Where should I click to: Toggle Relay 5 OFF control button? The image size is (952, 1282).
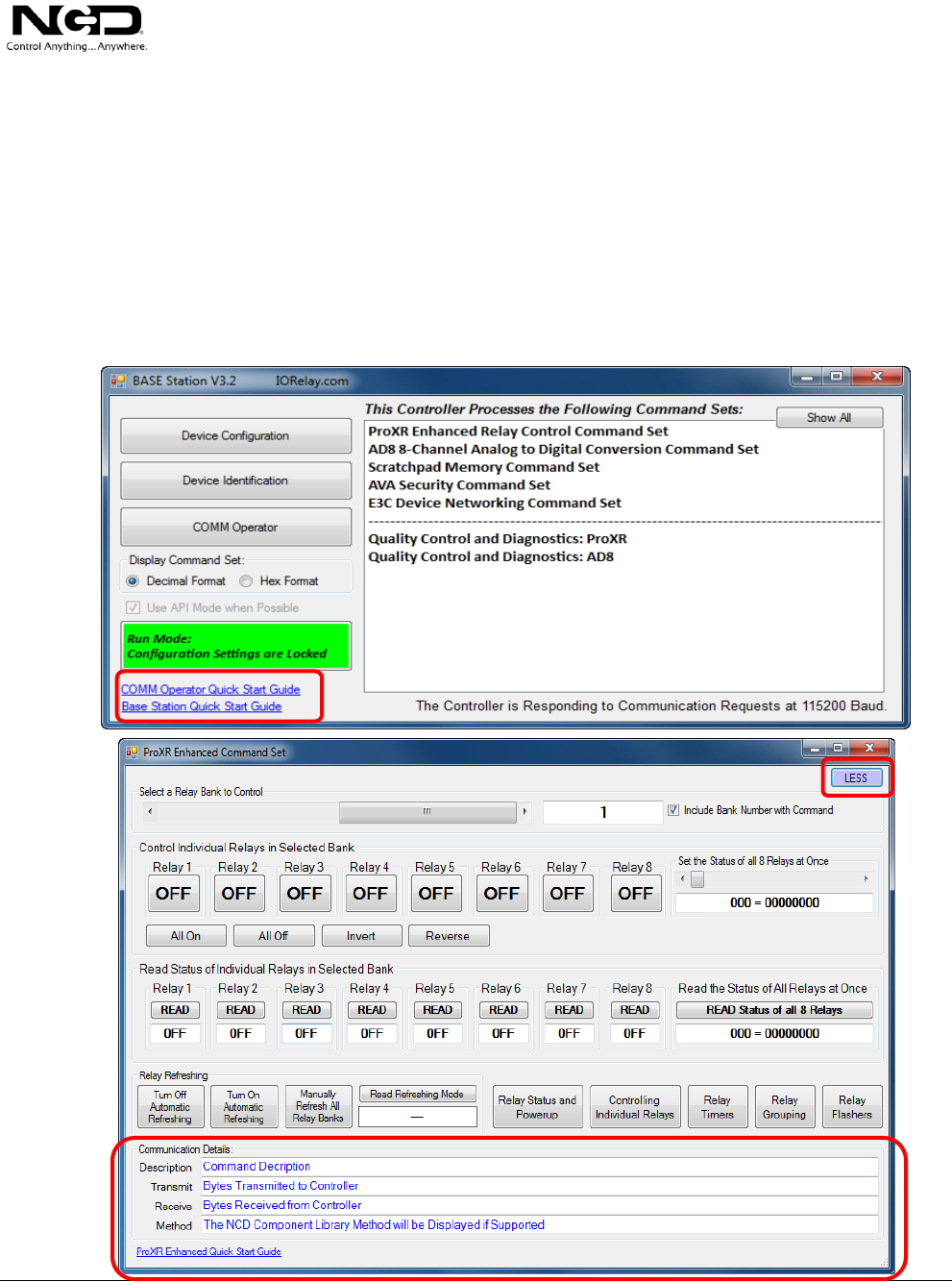coord(436,894)
